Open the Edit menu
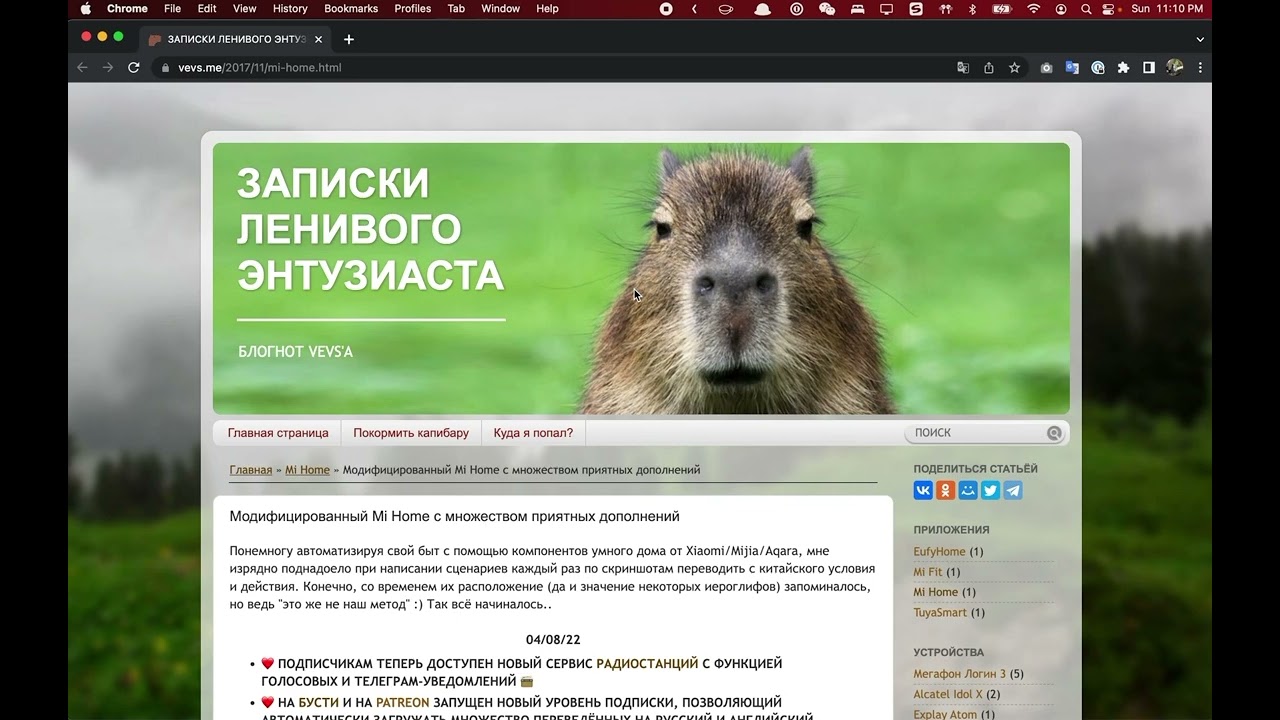Screen dimensions: 1280x720 click(x=207, y=8)
